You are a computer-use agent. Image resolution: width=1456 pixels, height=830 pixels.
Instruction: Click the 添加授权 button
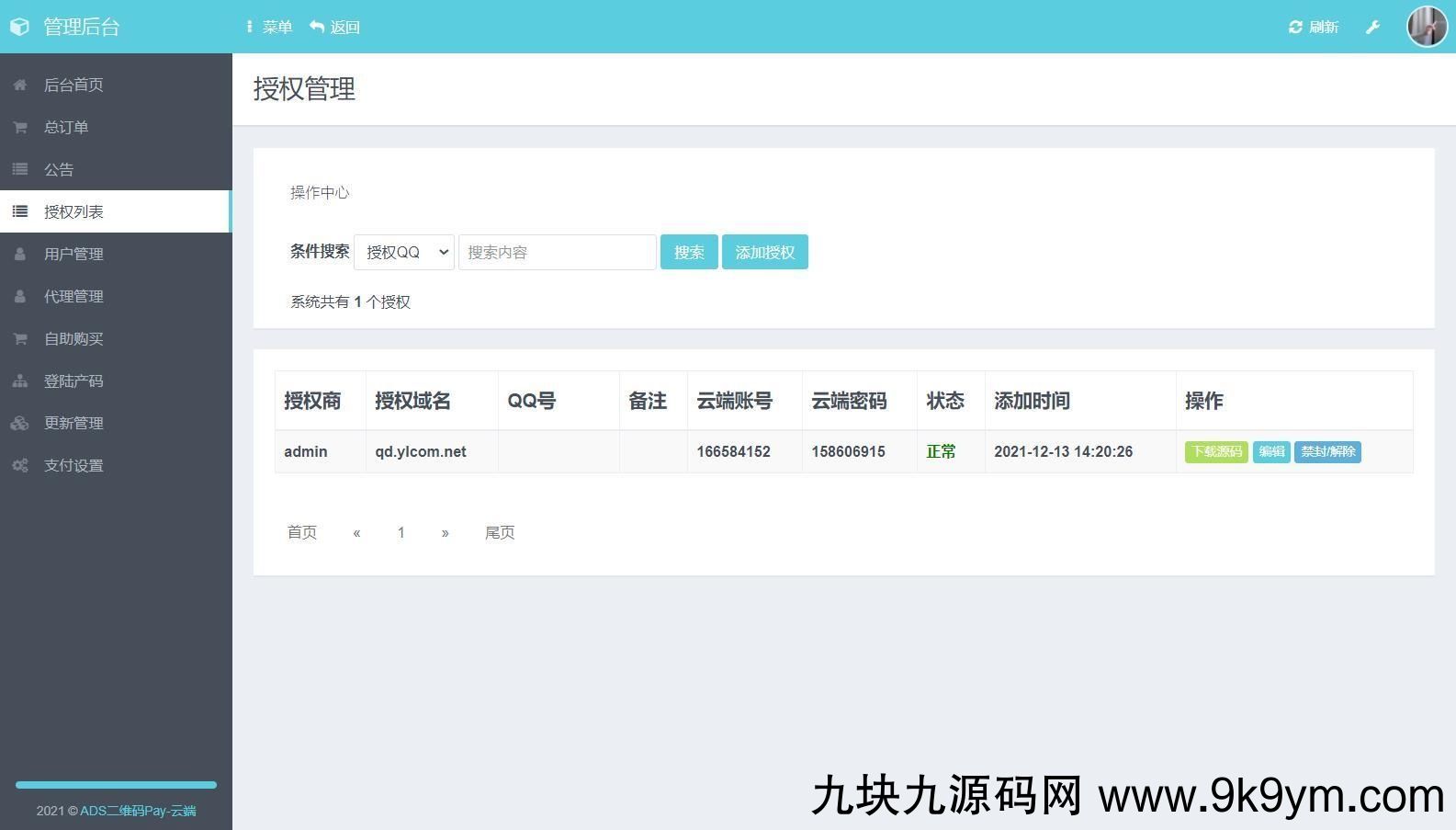764,252
